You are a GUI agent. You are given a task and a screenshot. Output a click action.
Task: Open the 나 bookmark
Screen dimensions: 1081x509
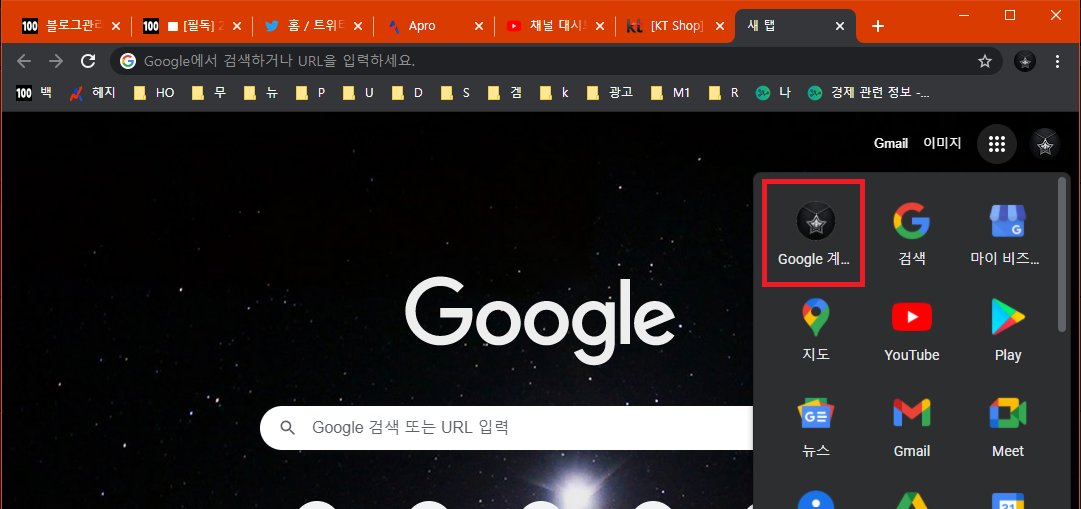[x=774, y=92]
